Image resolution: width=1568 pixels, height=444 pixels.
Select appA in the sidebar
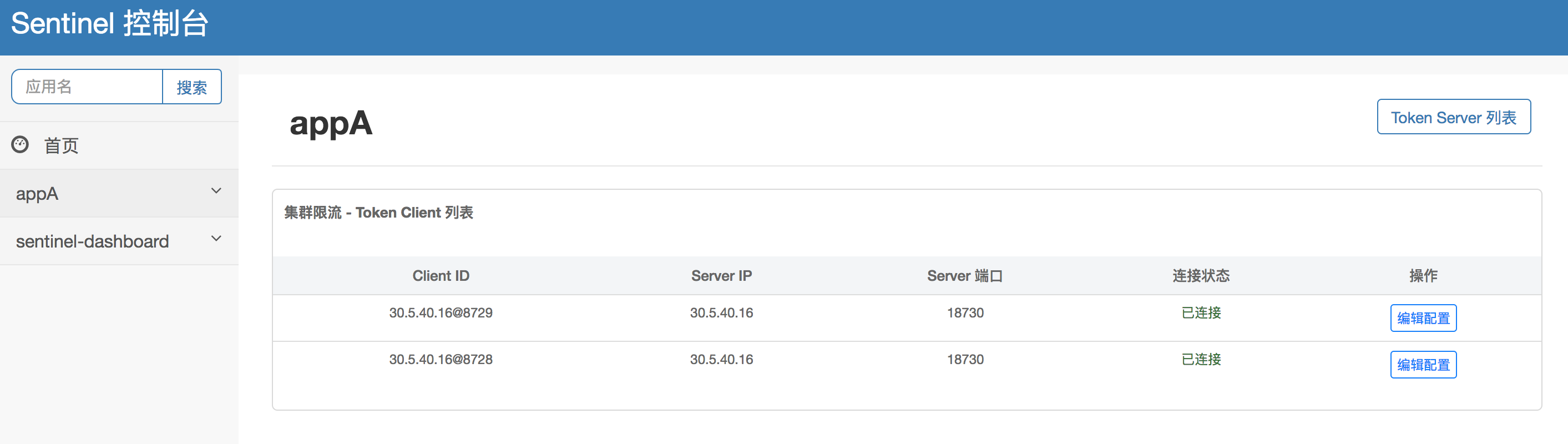(x=37, y=194)
